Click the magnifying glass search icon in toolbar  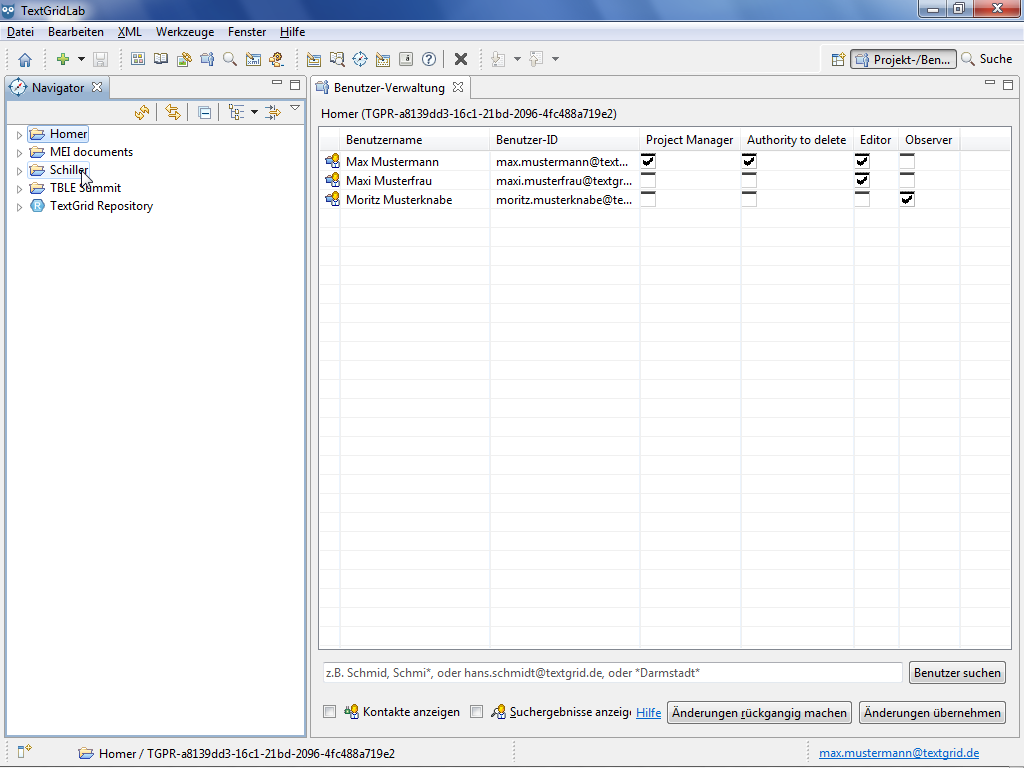[x=230, y=60]
